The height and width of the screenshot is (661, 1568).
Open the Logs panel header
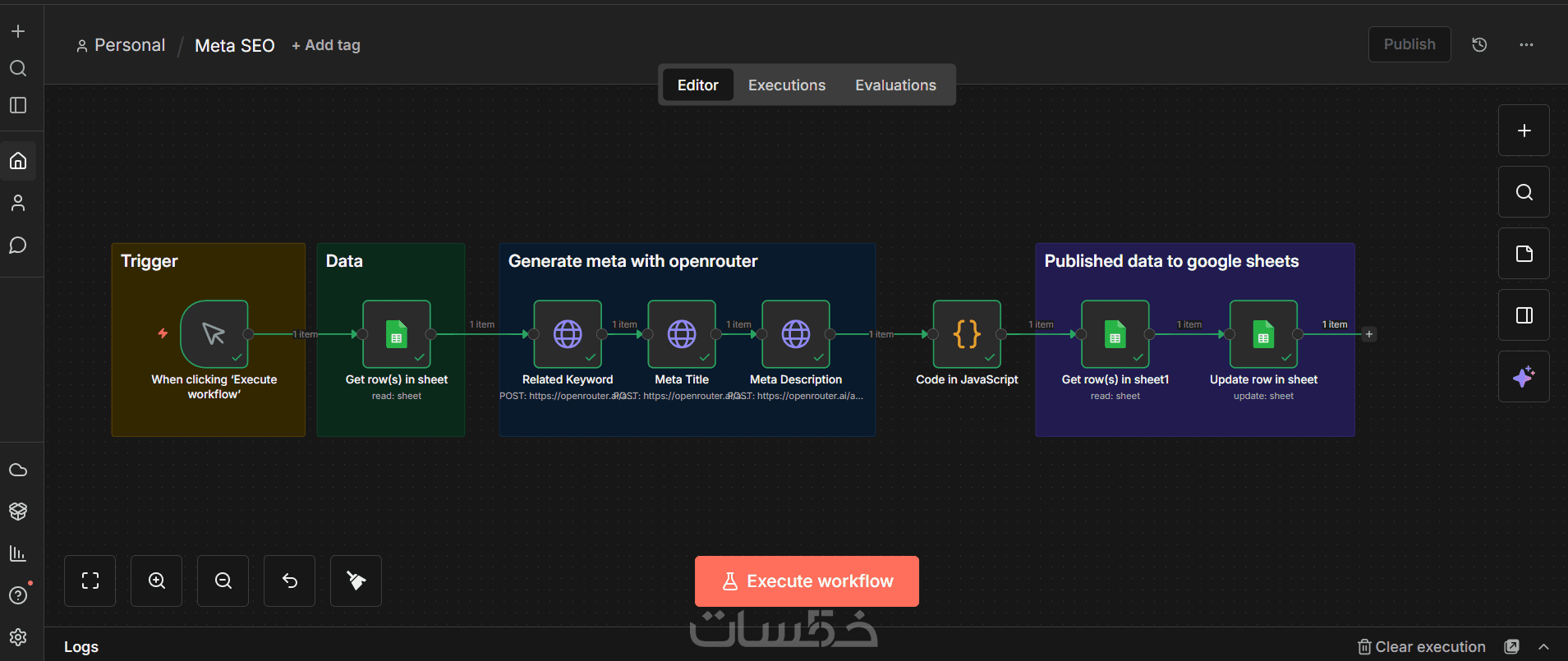(81, 647)
